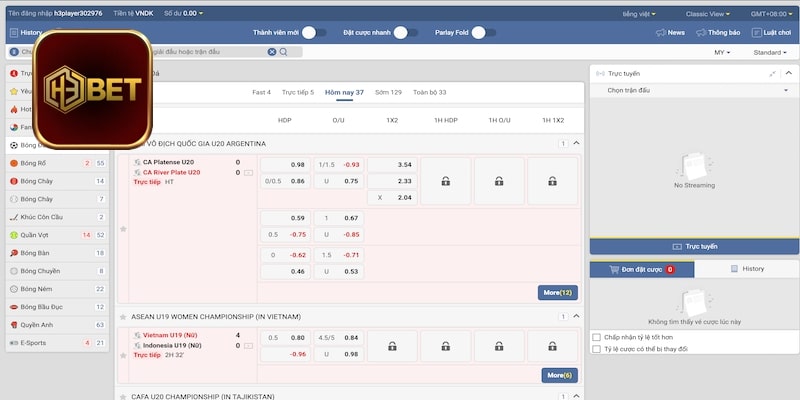Open Luật chơi rules icon
Viewport: 800px width, 400px height.
pos(757,33)
